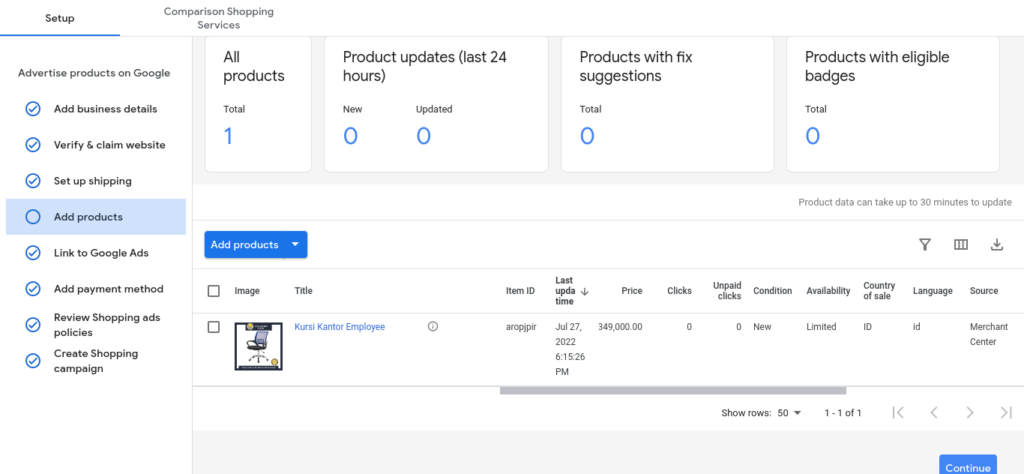The height and width of the screenshot is (474, 1024).
Task: Expand the Add products dropdown arrow
Action: point(296,244)
